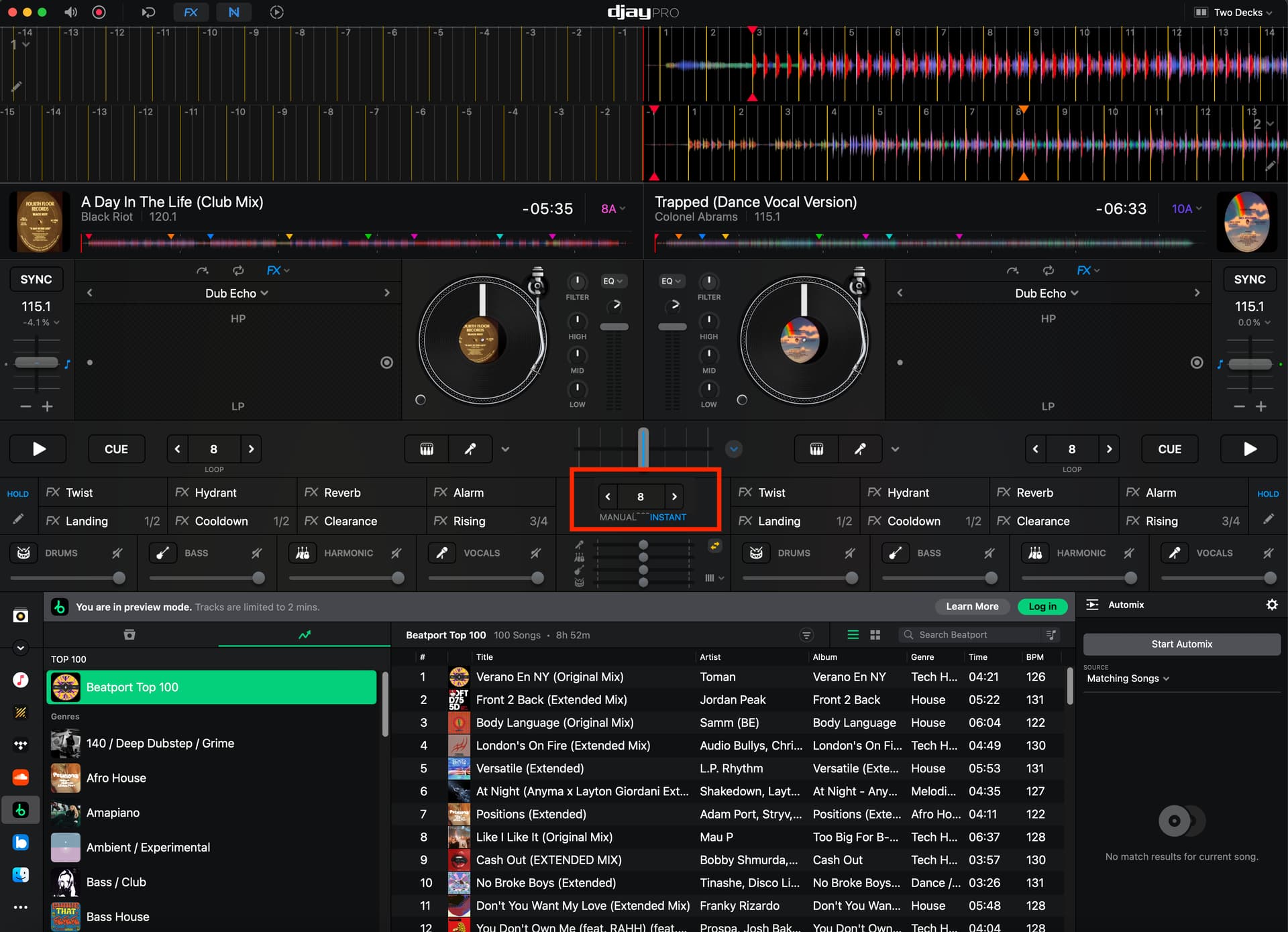Click left deck HARMONIC instrument icon
The height and width of the screenshot is (932, 1288).
[303, 553]
